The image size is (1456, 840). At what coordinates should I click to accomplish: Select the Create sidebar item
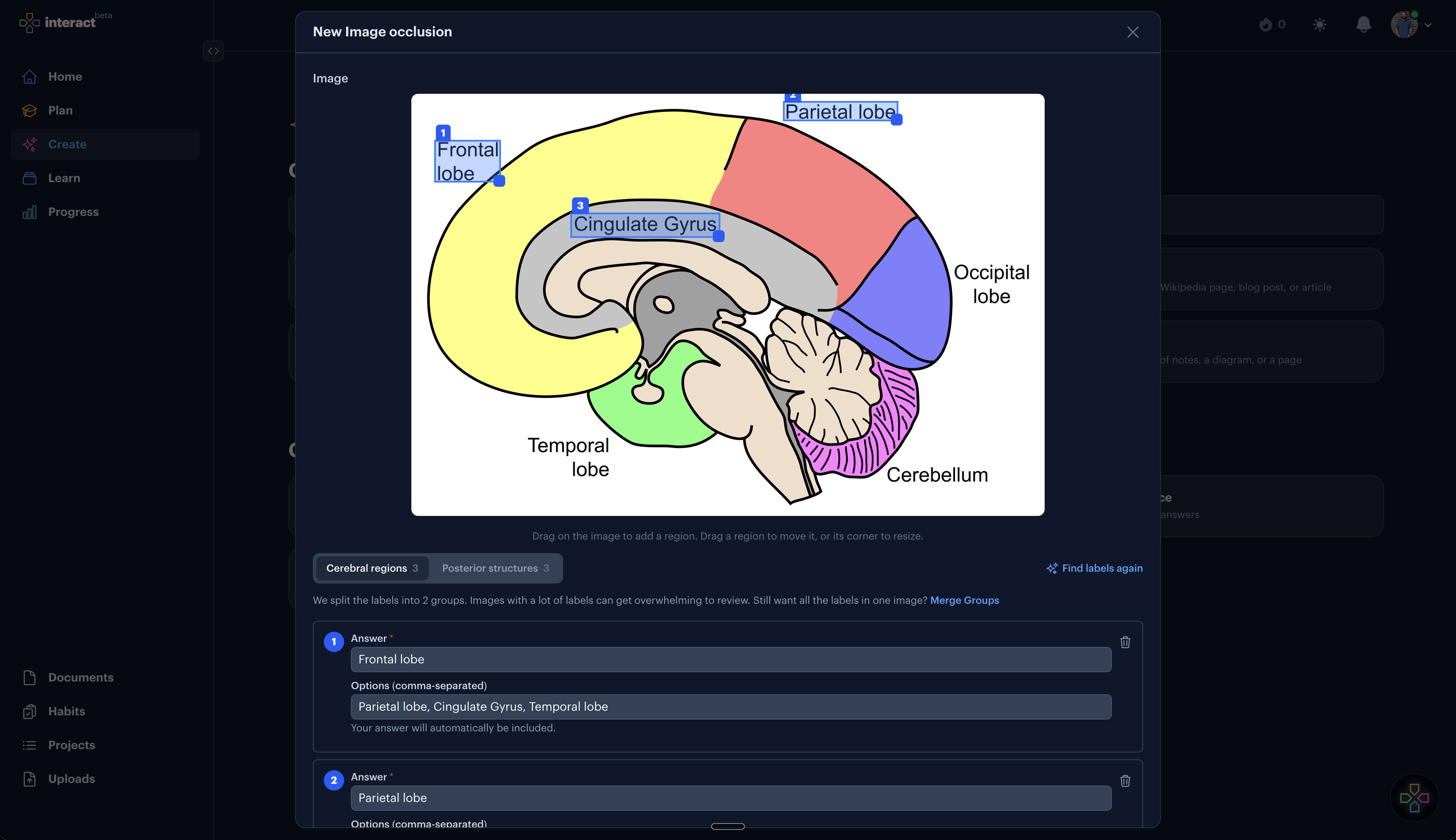coord(105,144)
